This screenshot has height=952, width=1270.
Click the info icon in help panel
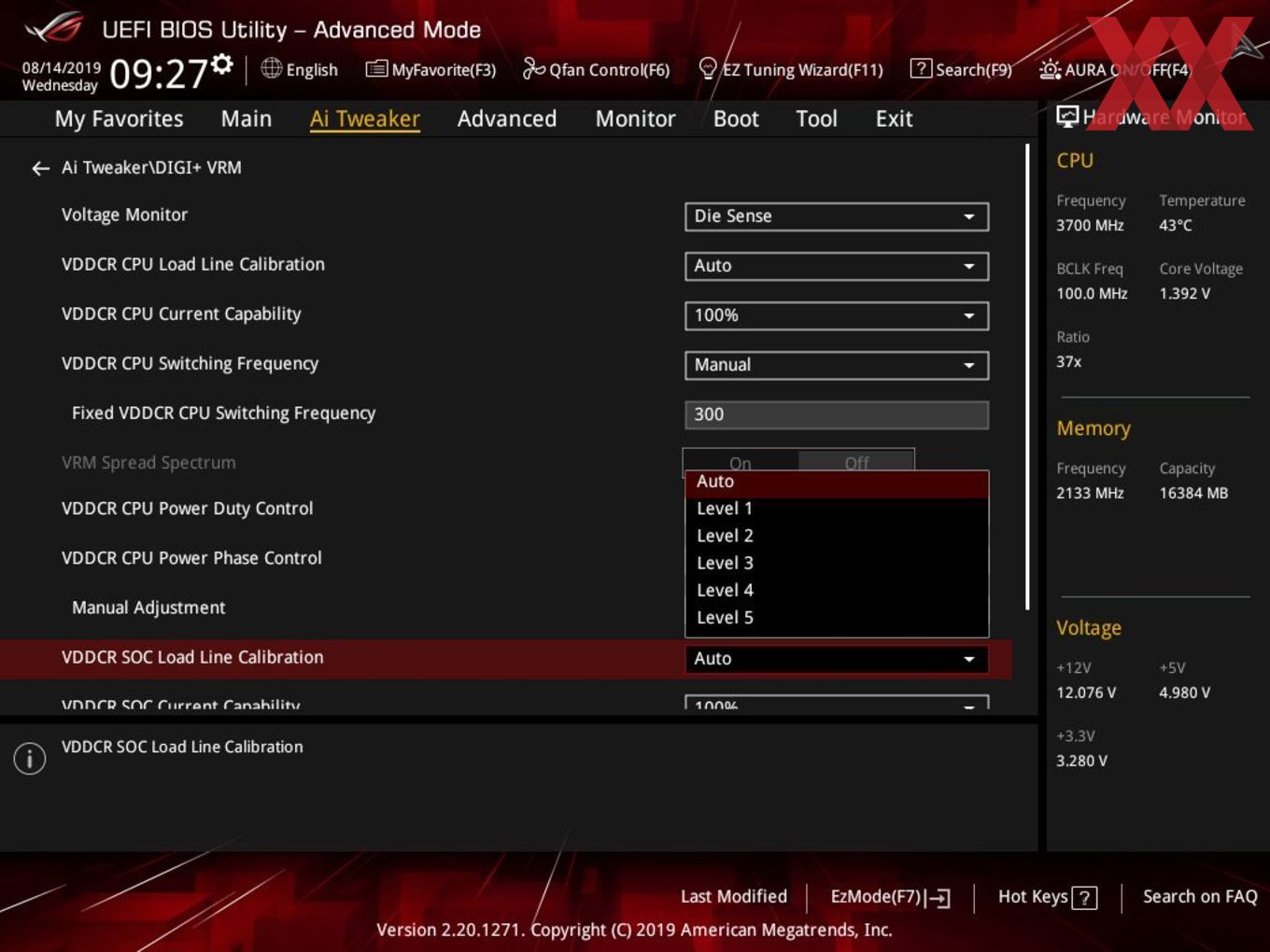click(x=30, y=759)
